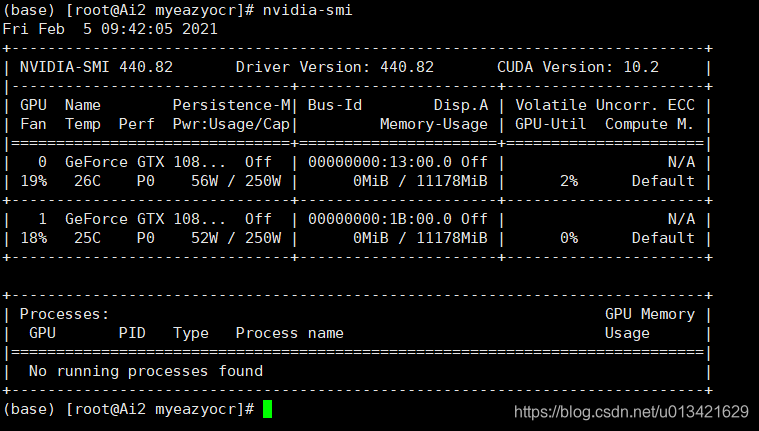759x431 pixels.
Task: Click the Process name column header
Action: tap(289, 333)
